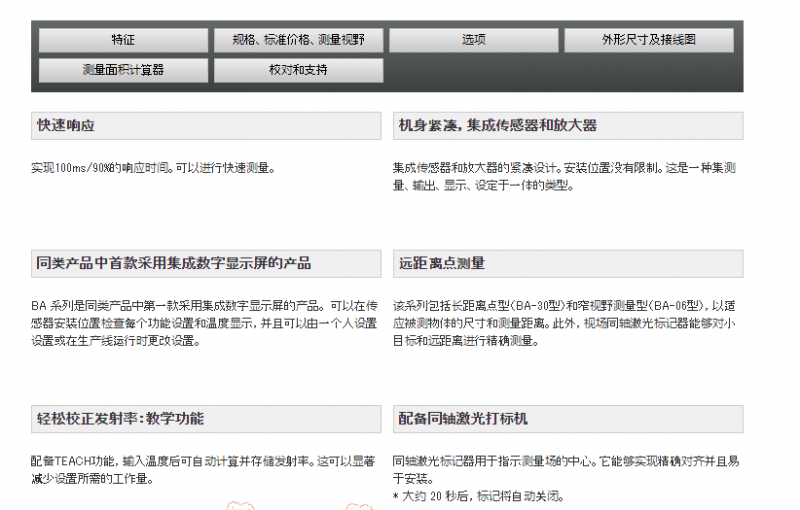Click the BA-30型 long-distance description text
800x510 pixels.
(564, 323)
